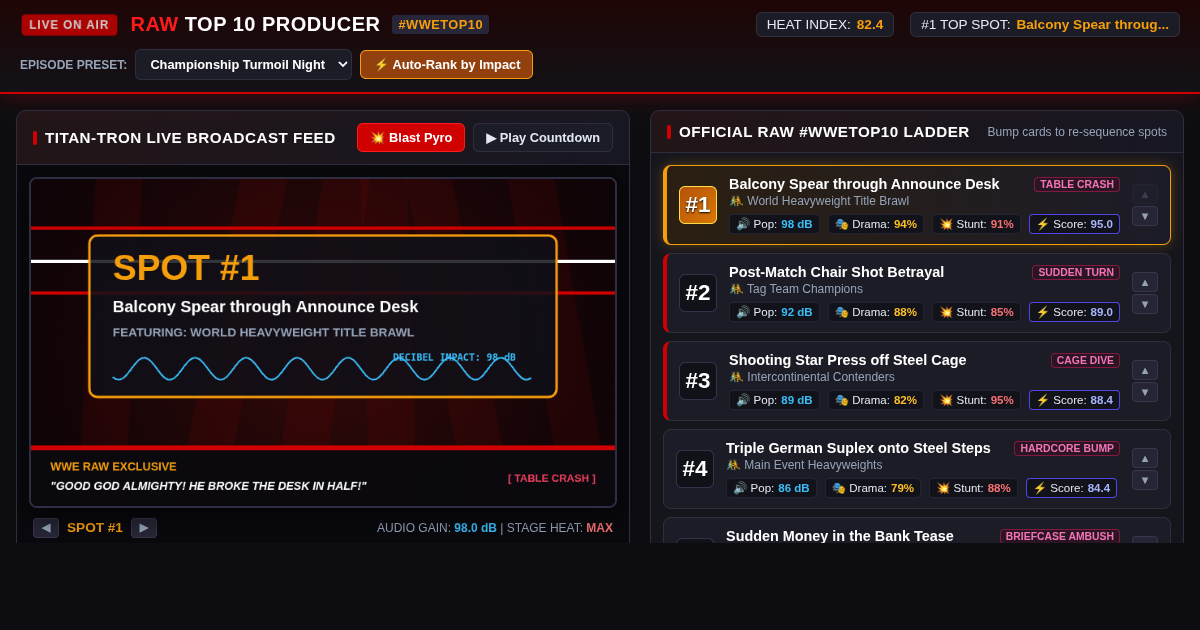Click Pop 89 dB stat chip

[x=774, y=400]
